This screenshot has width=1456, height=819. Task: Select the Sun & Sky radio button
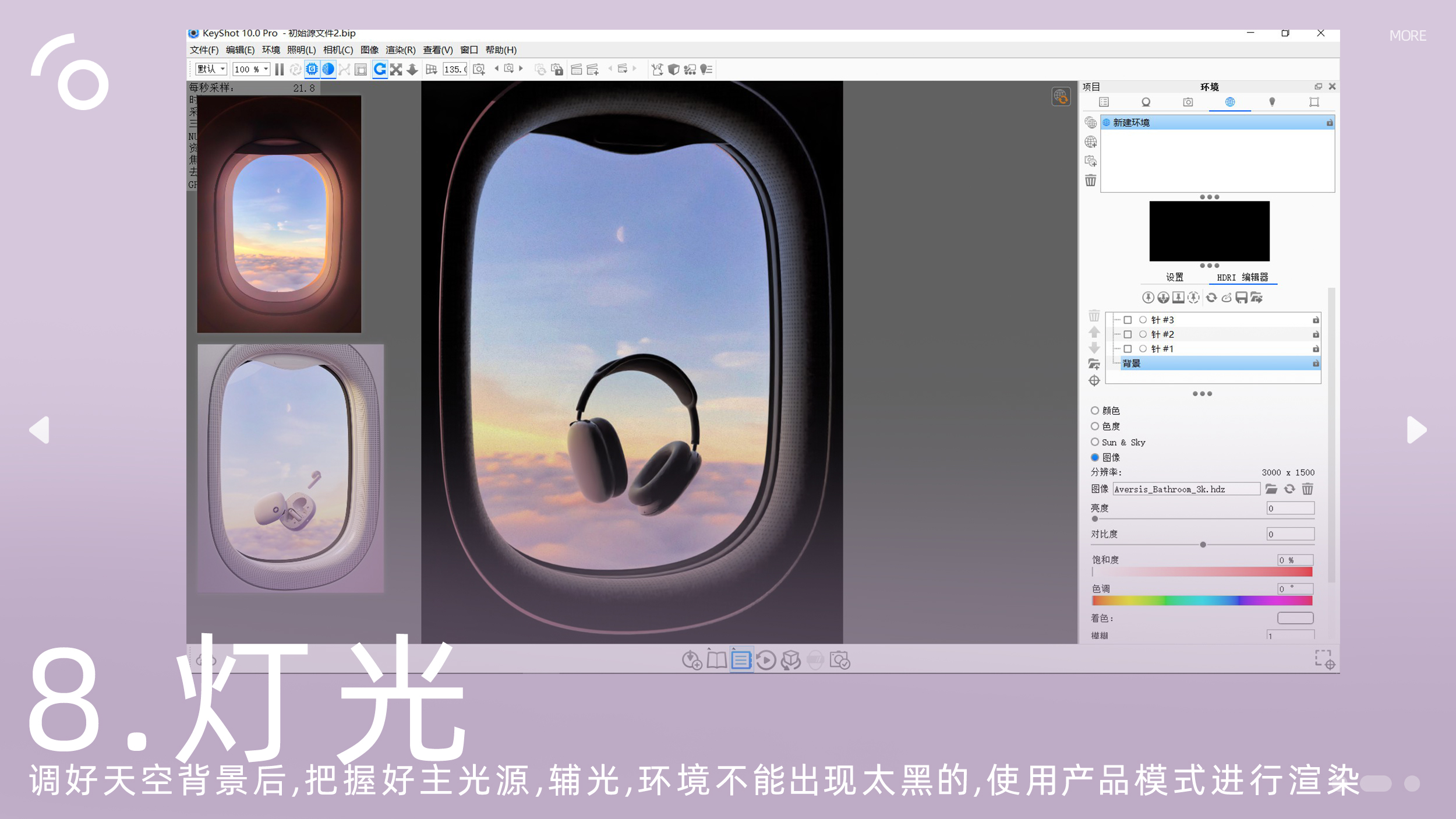pyautogui.click(x=1095, y=442)
